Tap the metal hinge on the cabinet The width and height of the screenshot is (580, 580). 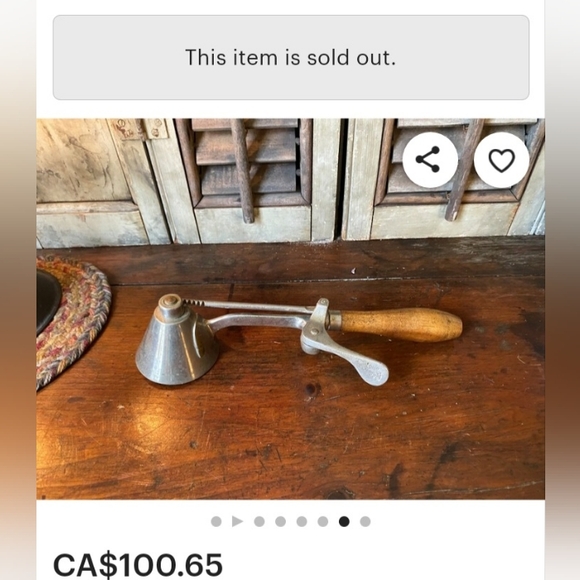(138, 129)
